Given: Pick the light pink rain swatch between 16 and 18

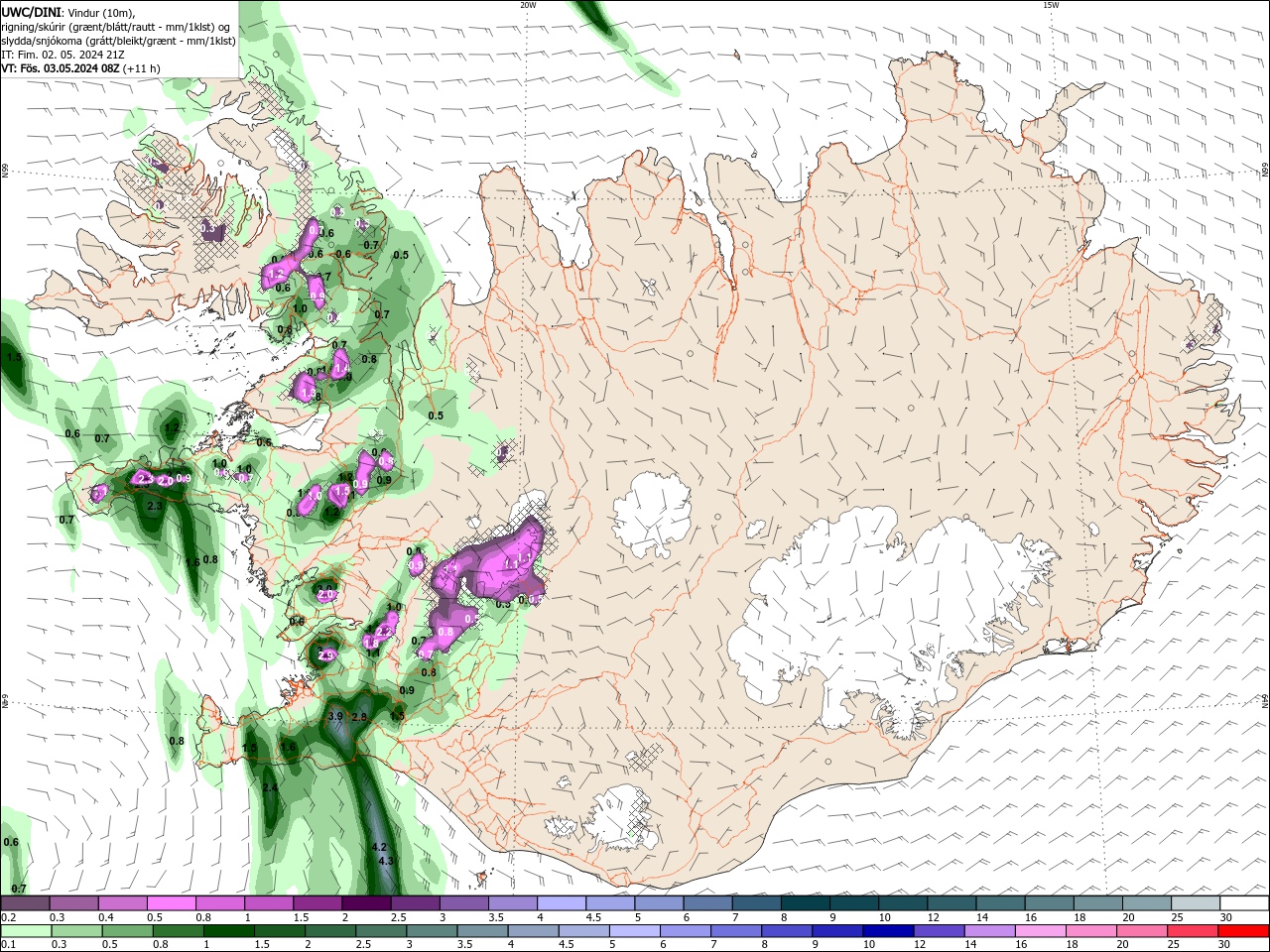Looking at the screenshot, I should [x=1039, y=931].
